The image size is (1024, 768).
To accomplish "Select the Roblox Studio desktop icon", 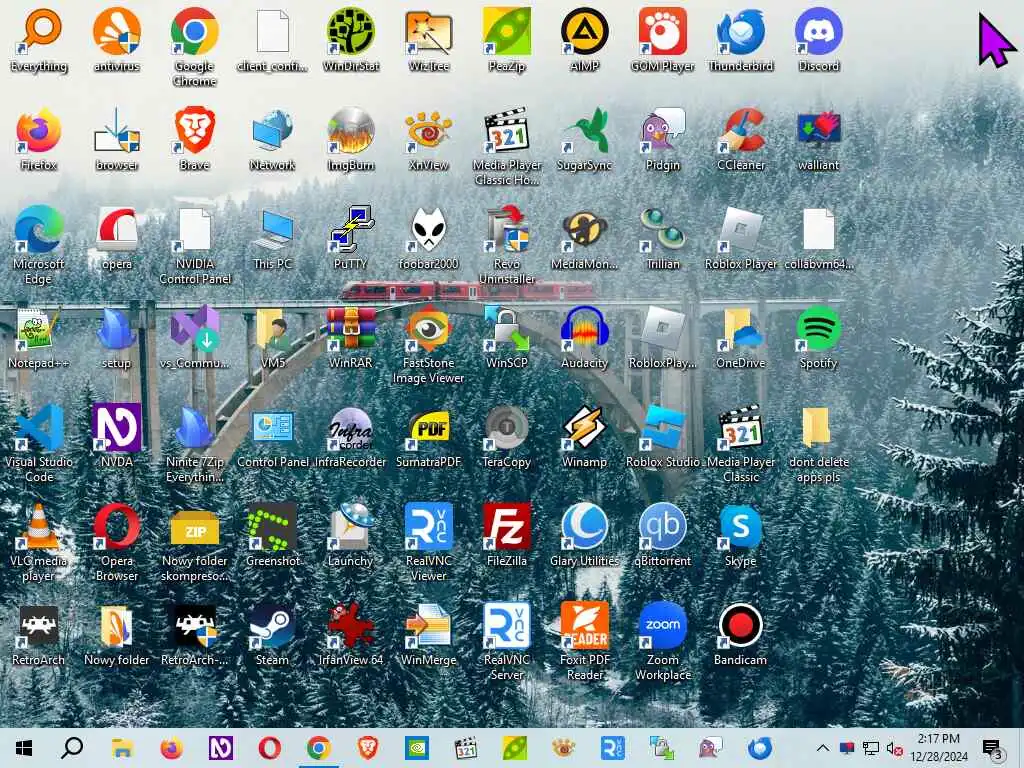I will click(x=662, y=436).
